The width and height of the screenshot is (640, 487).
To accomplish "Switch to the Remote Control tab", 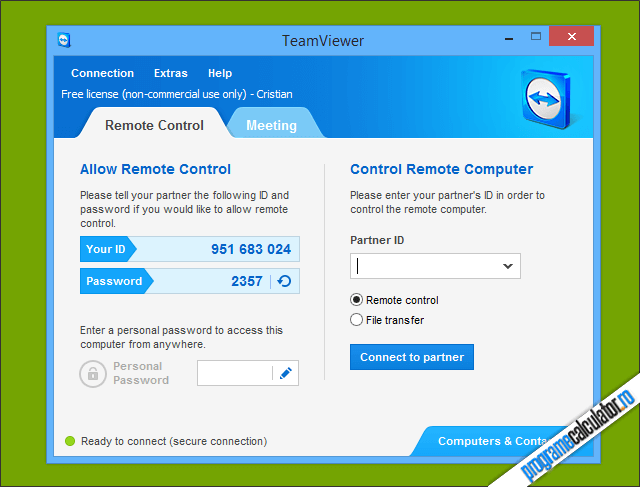I will point(154,125).
